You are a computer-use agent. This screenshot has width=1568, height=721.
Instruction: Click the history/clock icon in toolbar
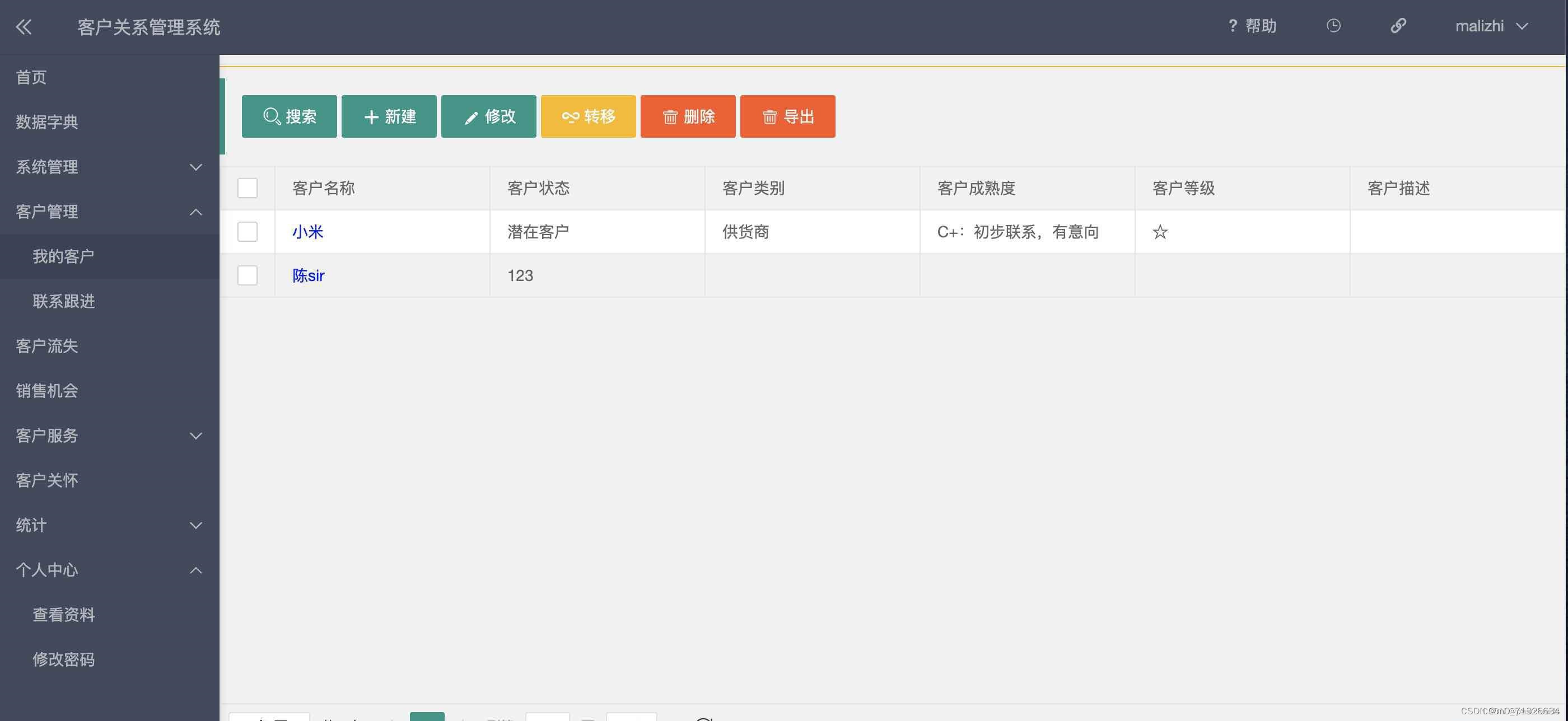(x=1334, y=25)
